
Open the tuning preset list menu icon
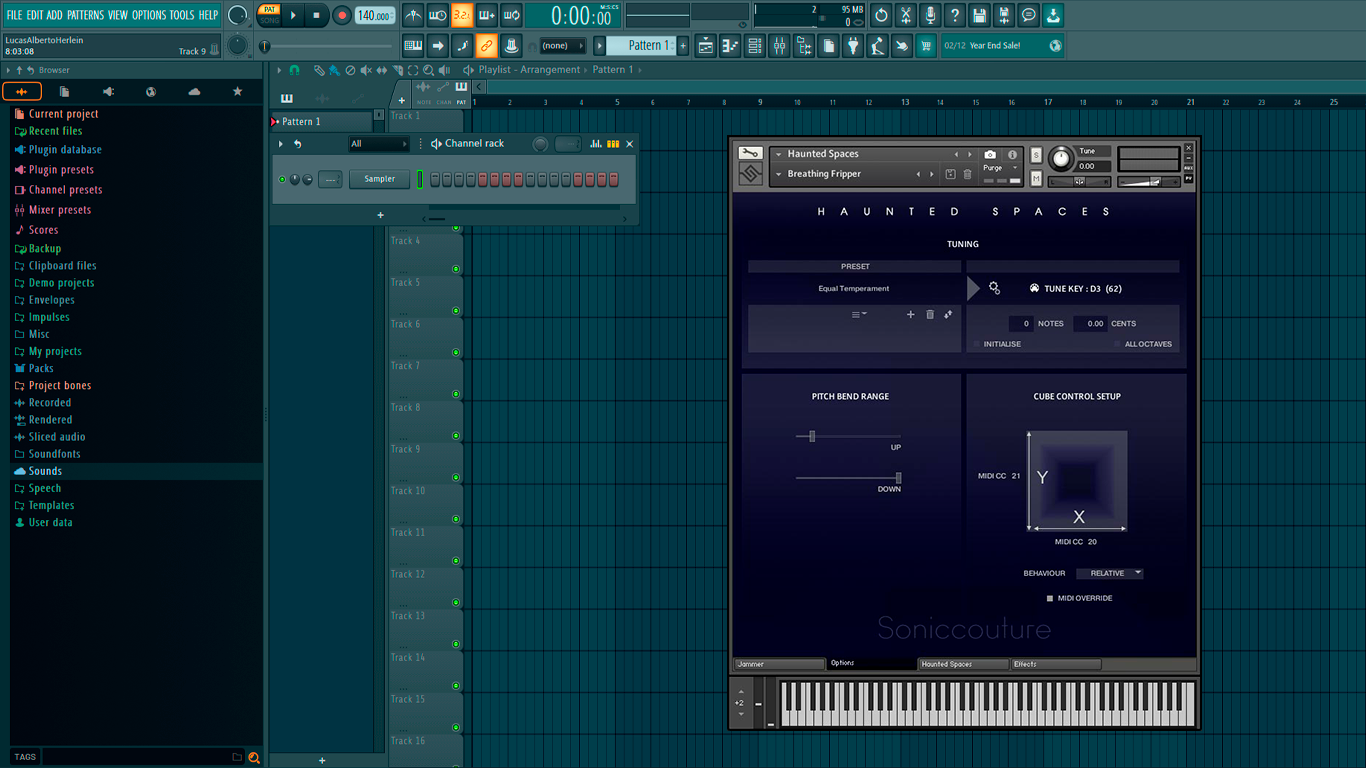(858, 315)
